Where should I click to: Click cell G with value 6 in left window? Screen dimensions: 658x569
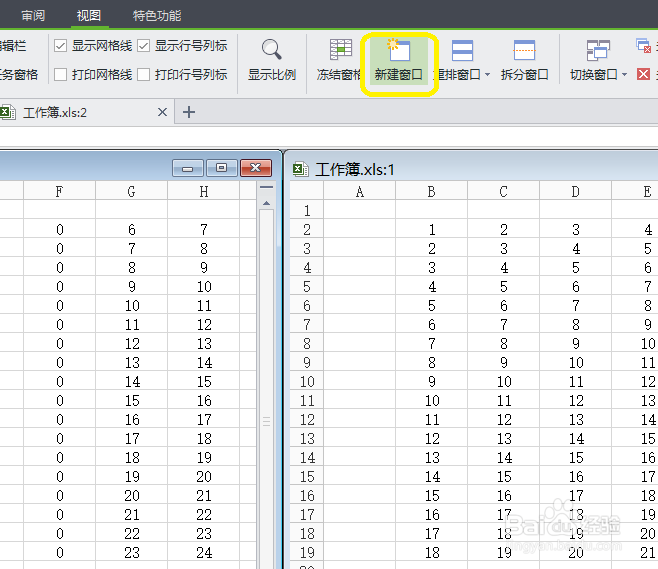pos(131,229)
